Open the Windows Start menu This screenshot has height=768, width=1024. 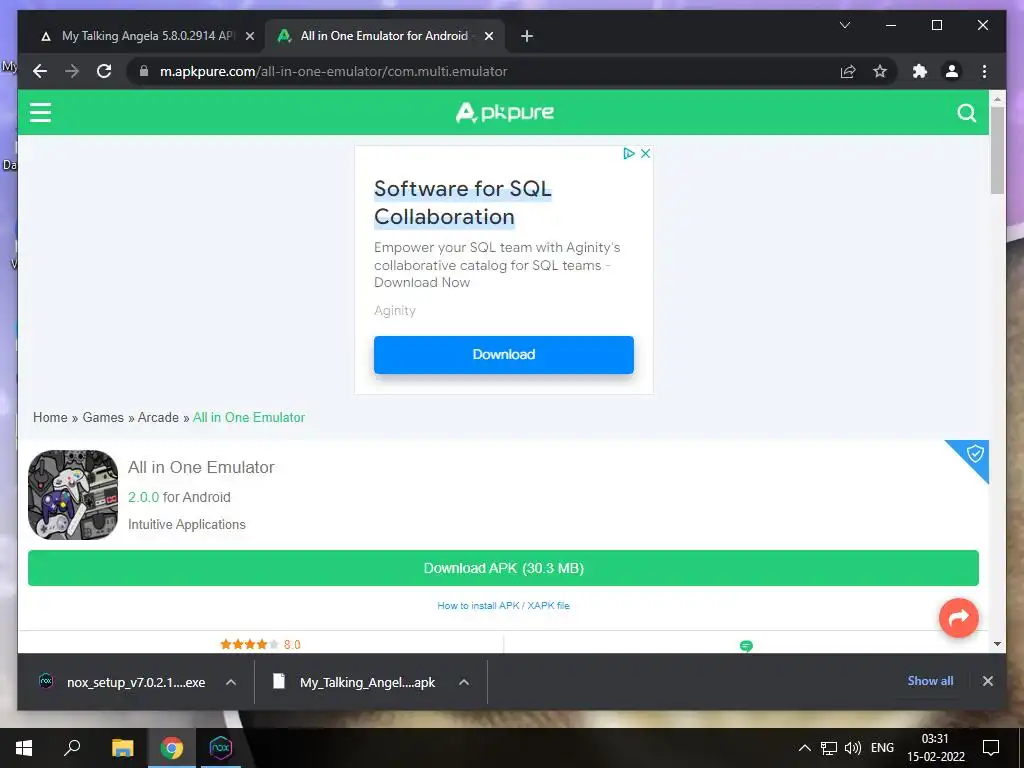pos(24,748)
